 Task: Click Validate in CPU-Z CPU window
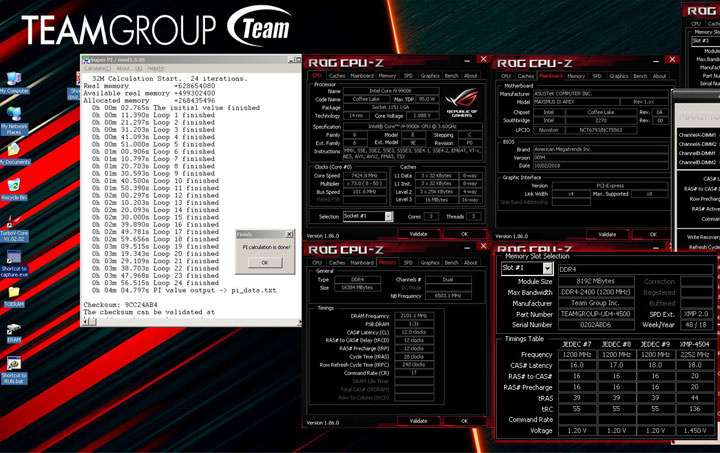[418, 234]
